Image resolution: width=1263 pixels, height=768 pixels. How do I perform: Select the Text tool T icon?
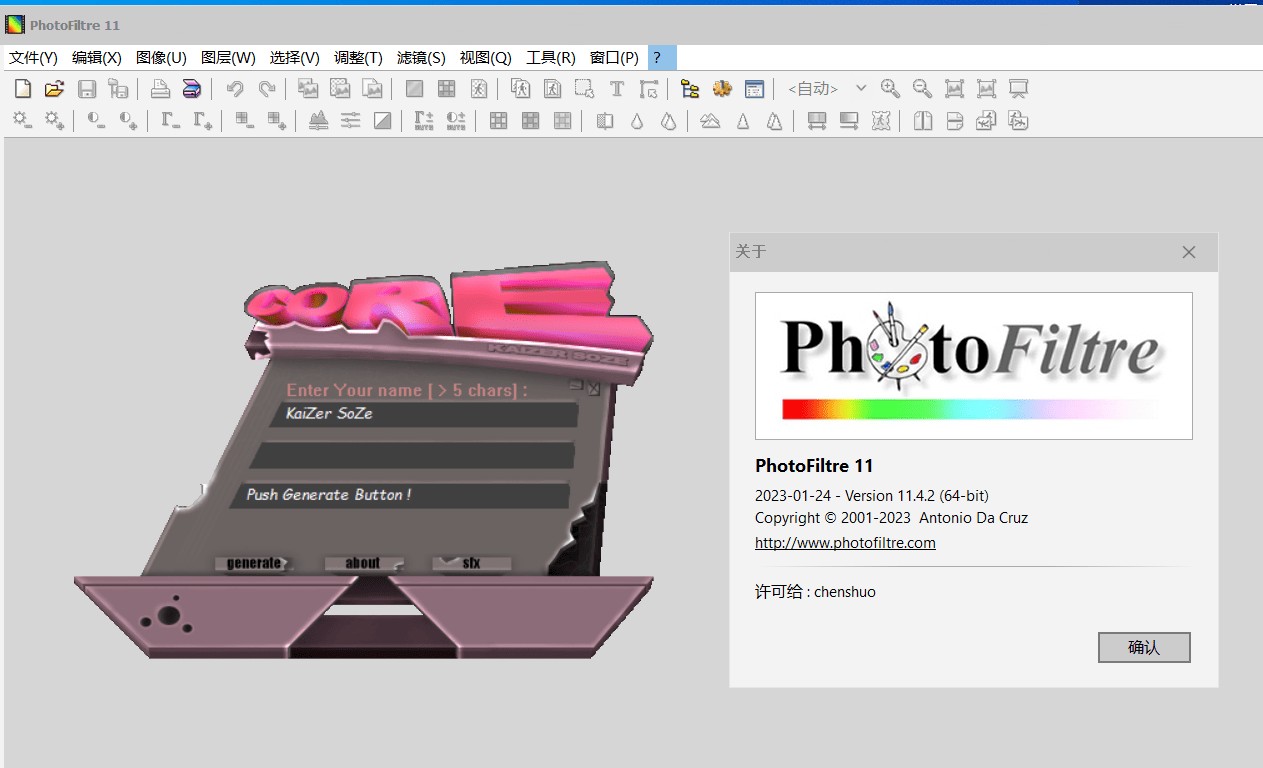click(x=617, y=89)
